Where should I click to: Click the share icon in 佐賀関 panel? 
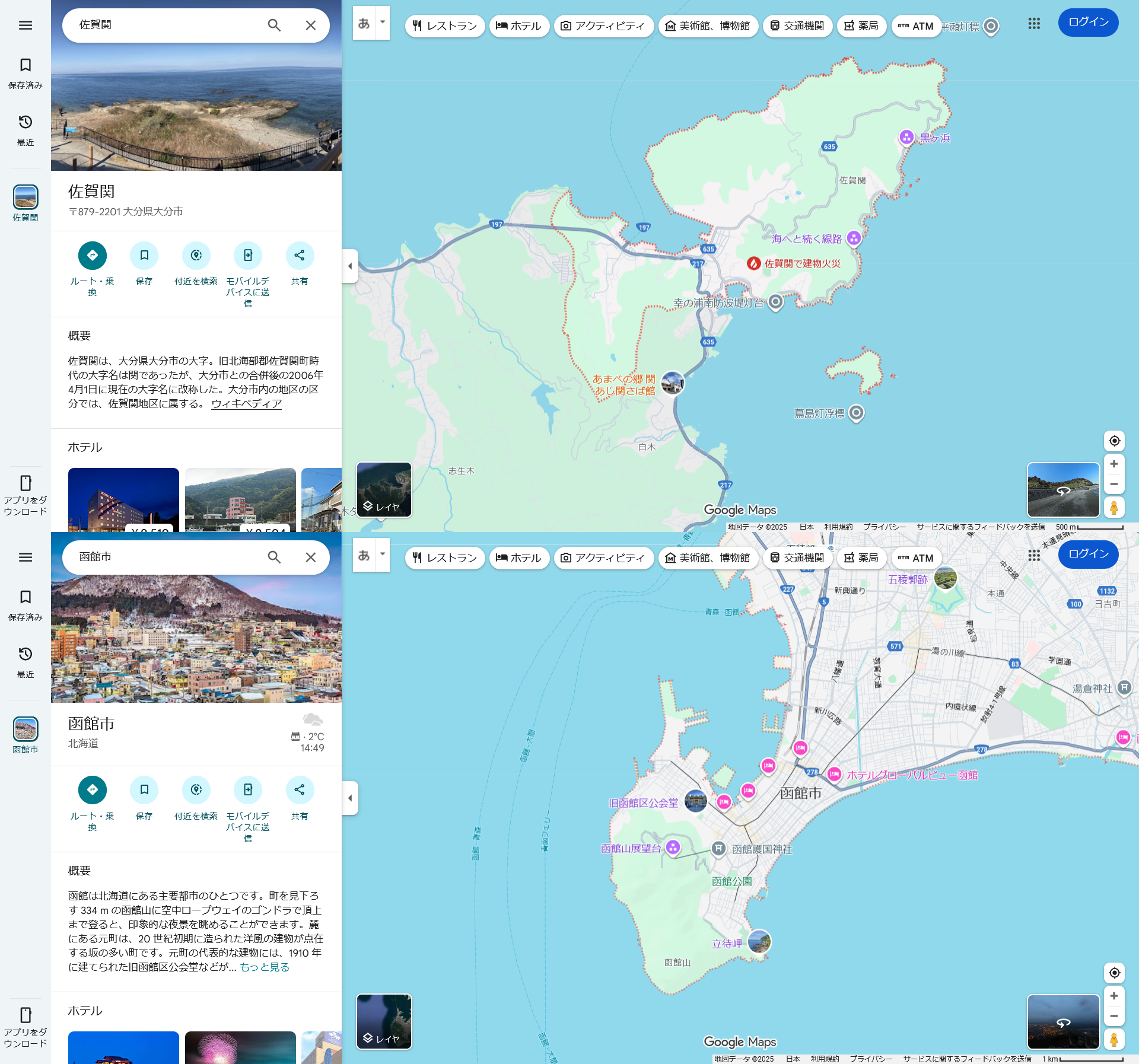(300, 256)
